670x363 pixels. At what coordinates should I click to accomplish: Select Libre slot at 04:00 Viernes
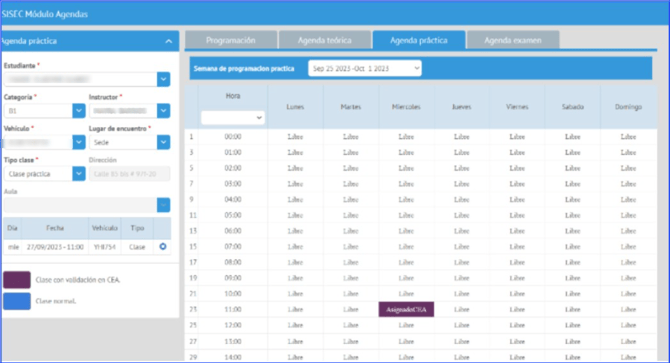point(517,199)
